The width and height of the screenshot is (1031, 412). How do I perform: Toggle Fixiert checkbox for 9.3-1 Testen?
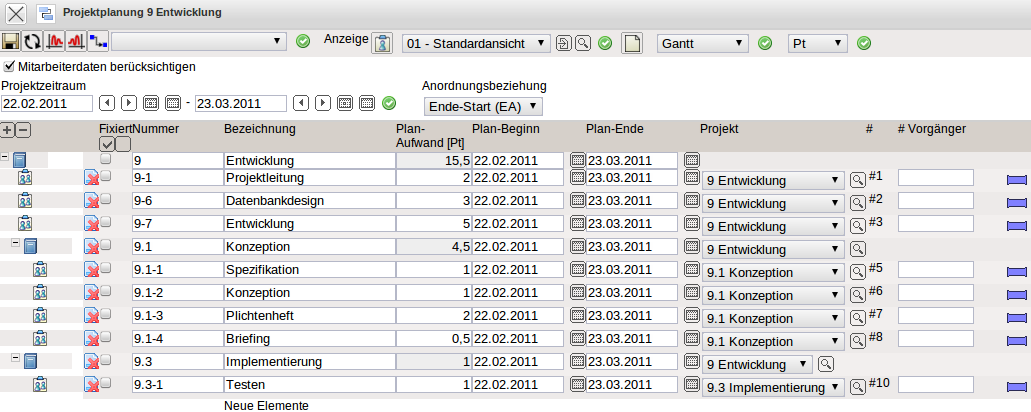pos(106,382)
